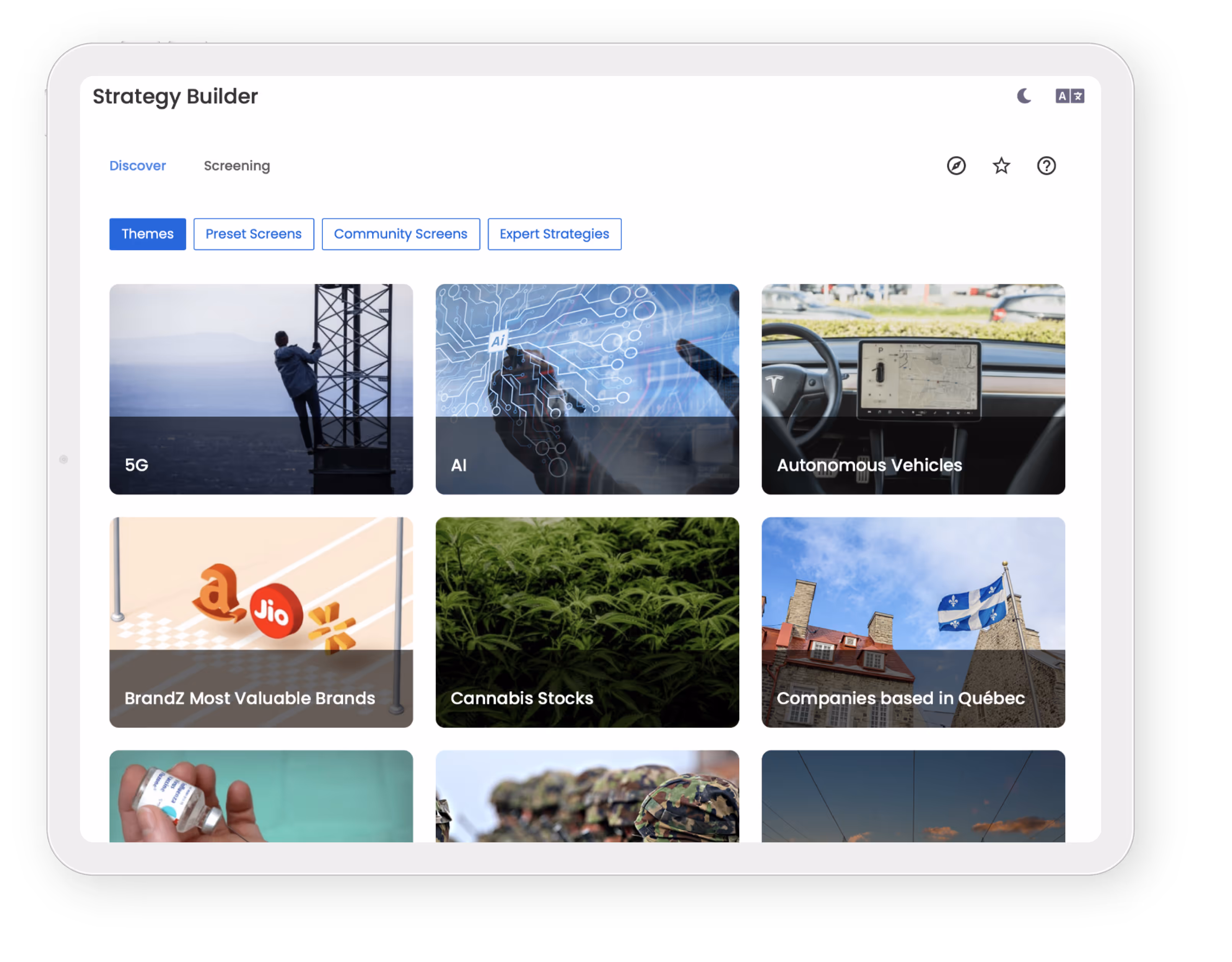Switch to the Screening tab
1232x962 pixels.
(x=237, y=166)
